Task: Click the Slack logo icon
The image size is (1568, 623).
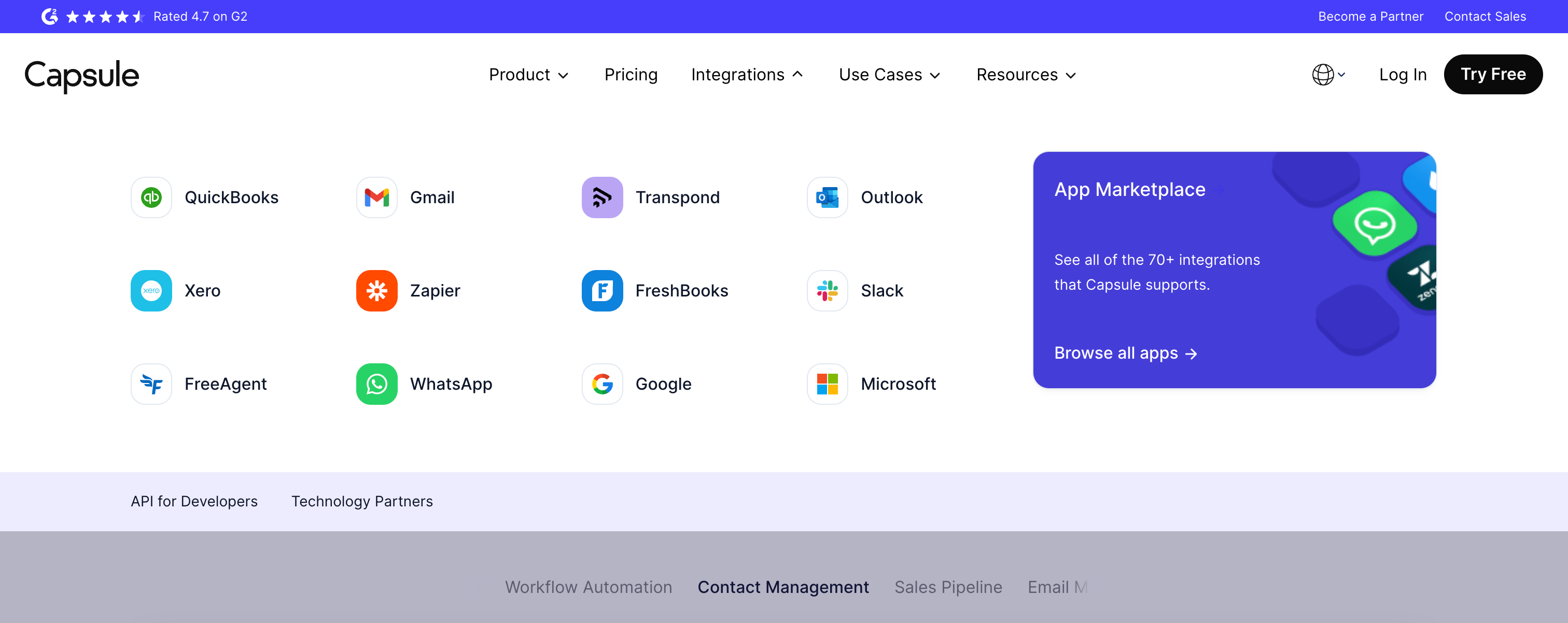Action: 827,291
